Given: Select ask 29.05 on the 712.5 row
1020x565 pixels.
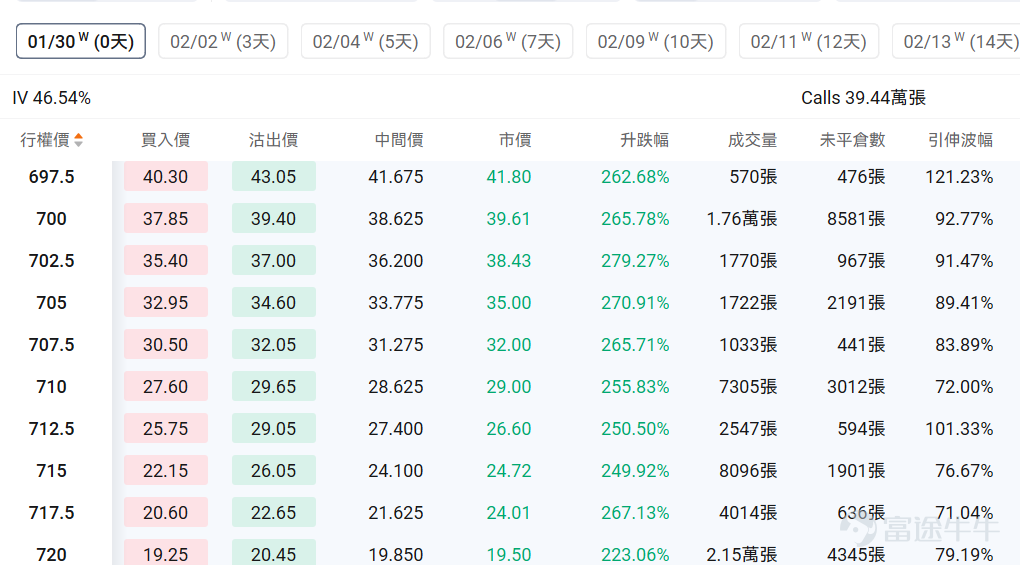Looking at the screenshot, I should pyautogui.click(x=274, y=428).
